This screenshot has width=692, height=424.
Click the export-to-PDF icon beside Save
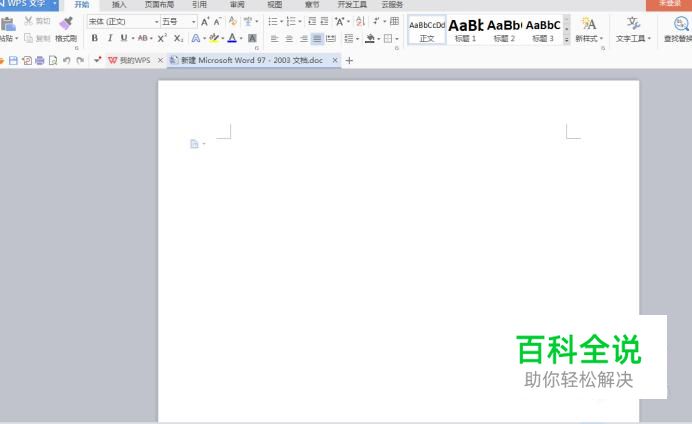click(x=27, y=60)
